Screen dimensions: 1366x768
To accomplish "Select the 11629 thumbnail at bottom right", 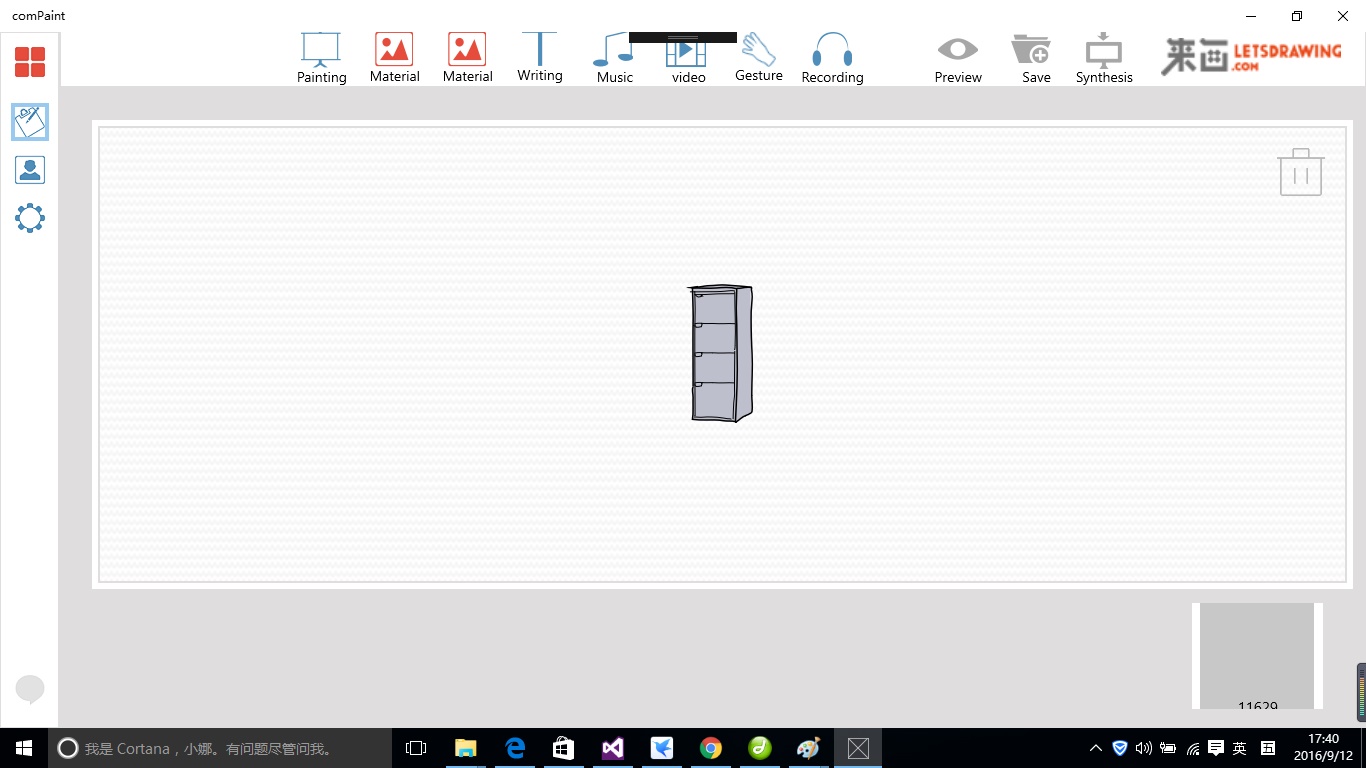I will 1257,655.
